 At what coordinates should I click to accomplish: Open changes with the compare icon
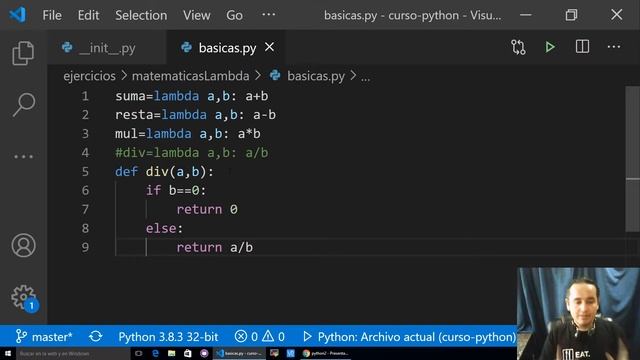pyautogui.click(x=518, y=47)
